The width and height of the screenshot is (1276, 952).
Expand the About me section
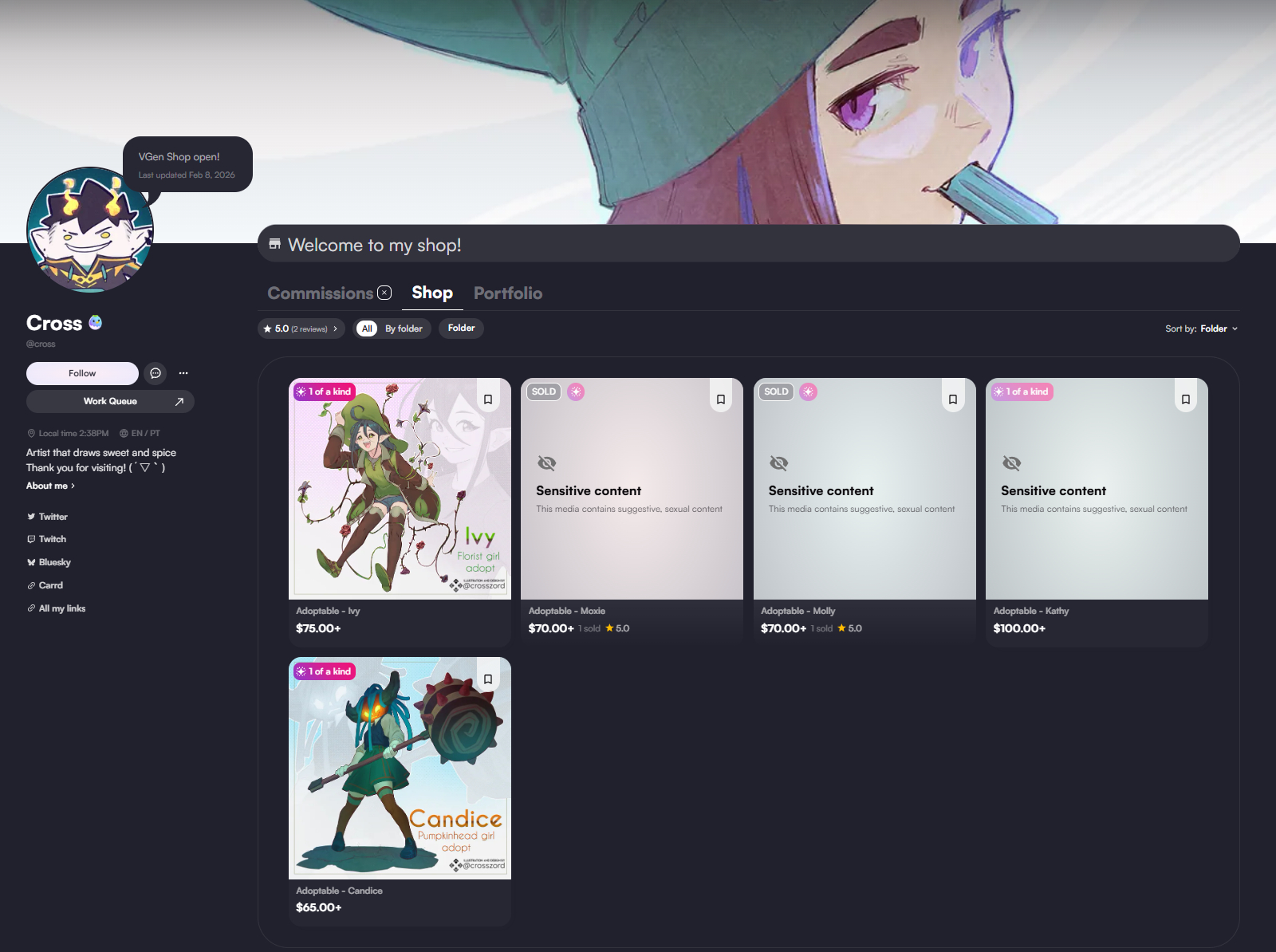pyautogui.click(x=50, y=486)
